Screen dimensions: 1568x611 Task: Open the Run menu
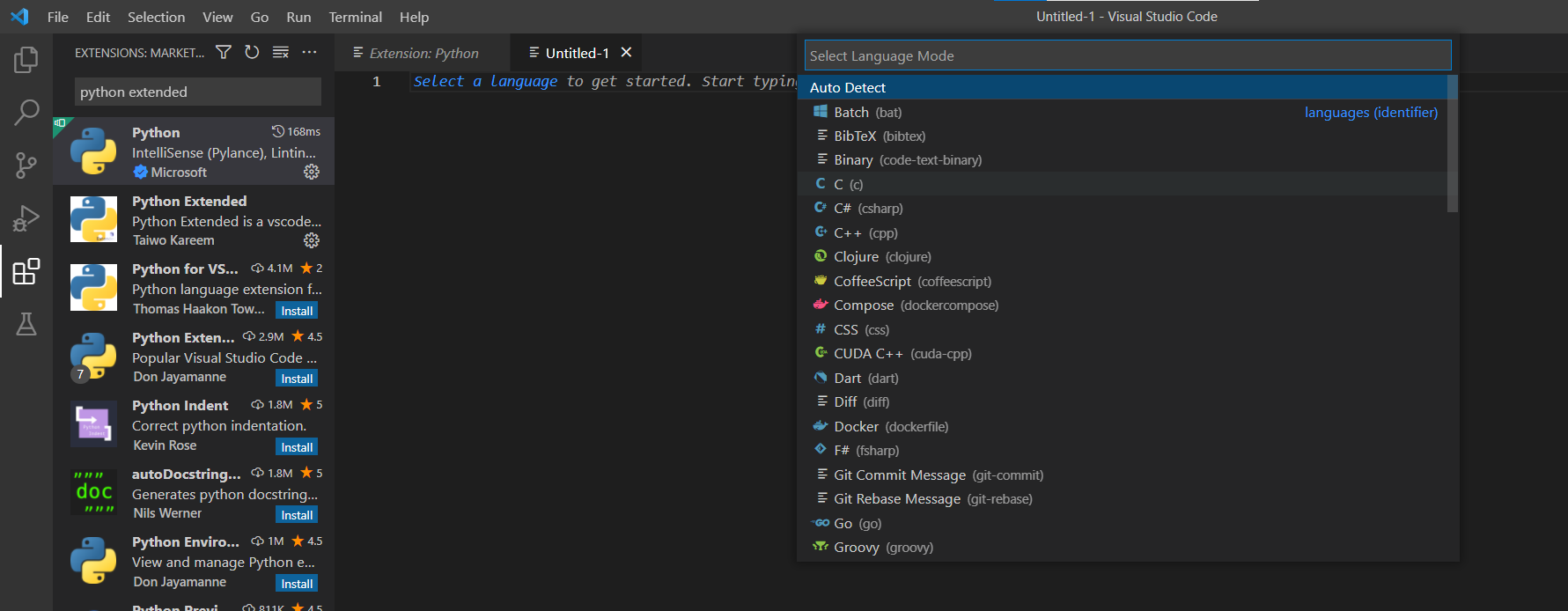pos(298,17)
